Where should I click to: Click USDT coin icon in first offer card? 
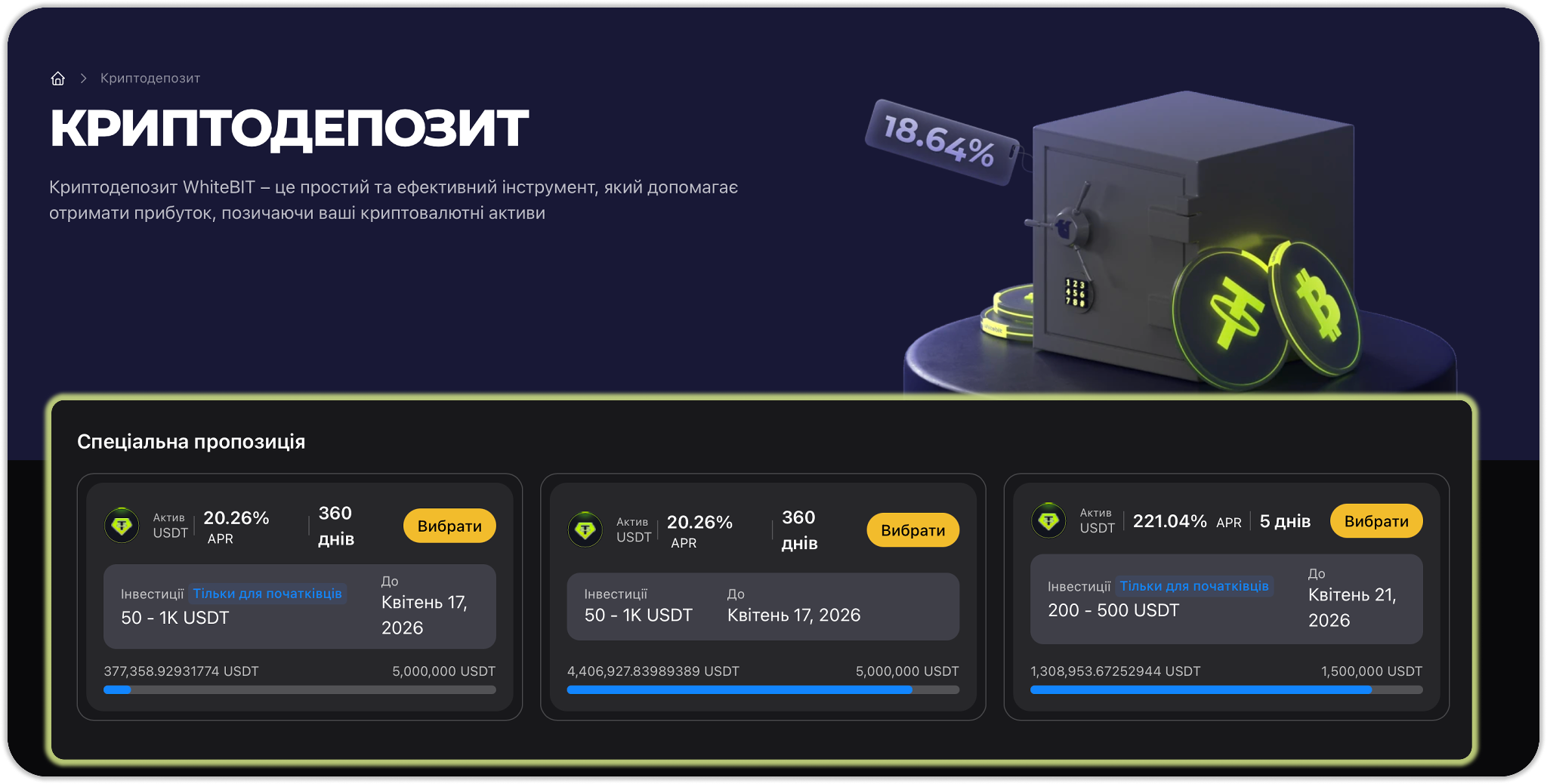[x=122, y=526]
